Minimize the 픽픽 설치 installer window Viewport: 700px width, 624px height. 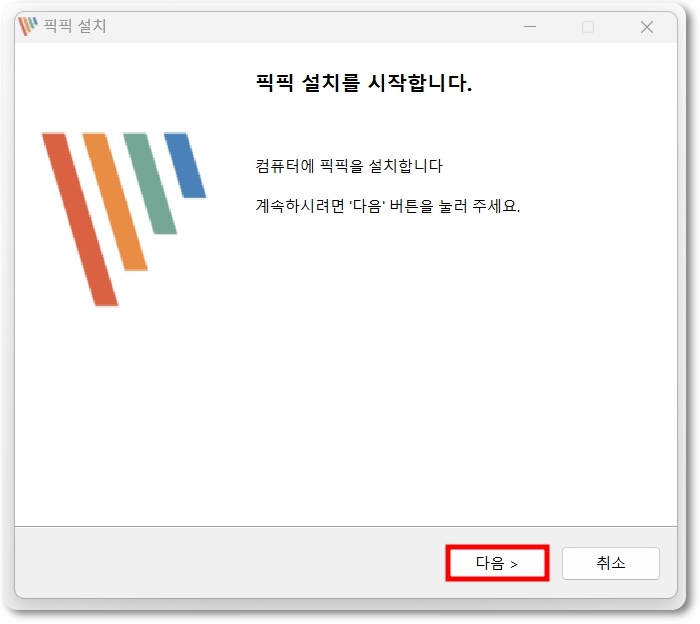point(529,27)
